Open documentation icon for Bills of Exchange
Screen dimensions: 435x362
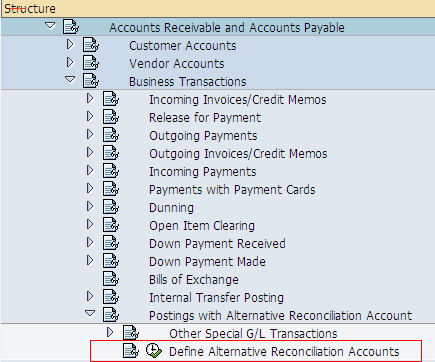111,279
